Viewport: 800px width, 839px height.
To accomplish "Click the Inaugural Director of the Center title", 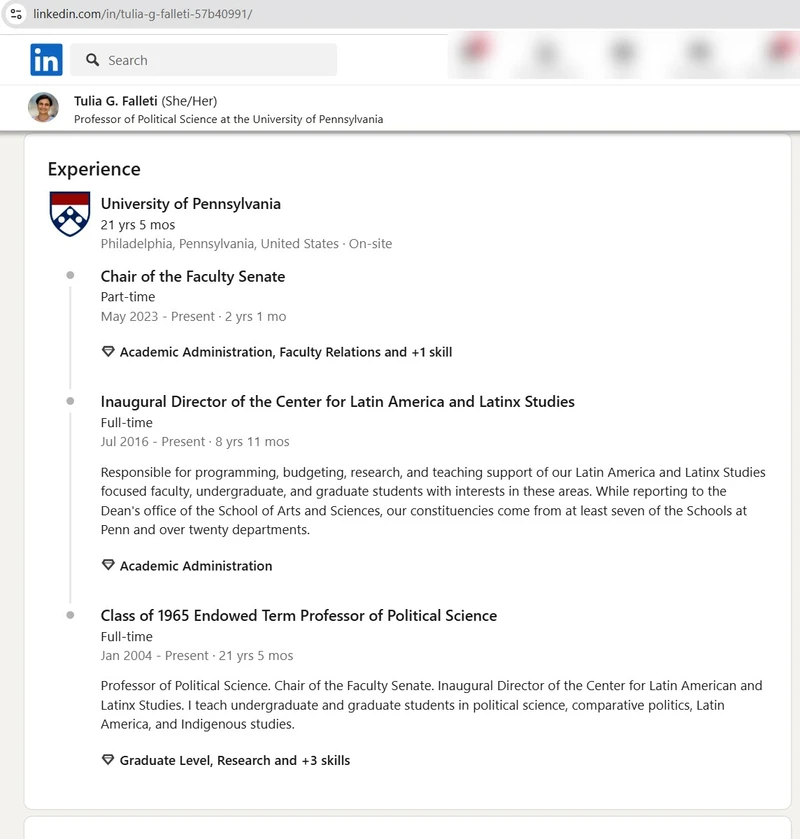I will [338, 402].
